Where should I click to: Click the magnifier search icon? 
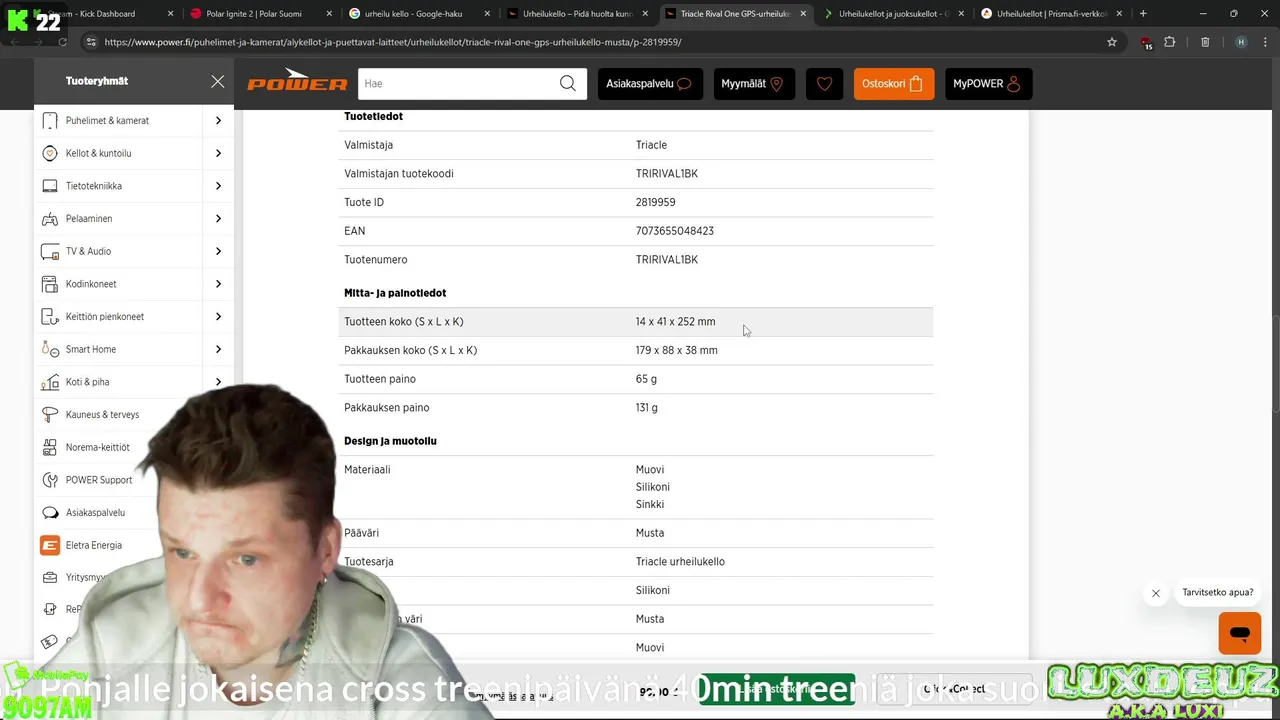(x=568, y=84)
